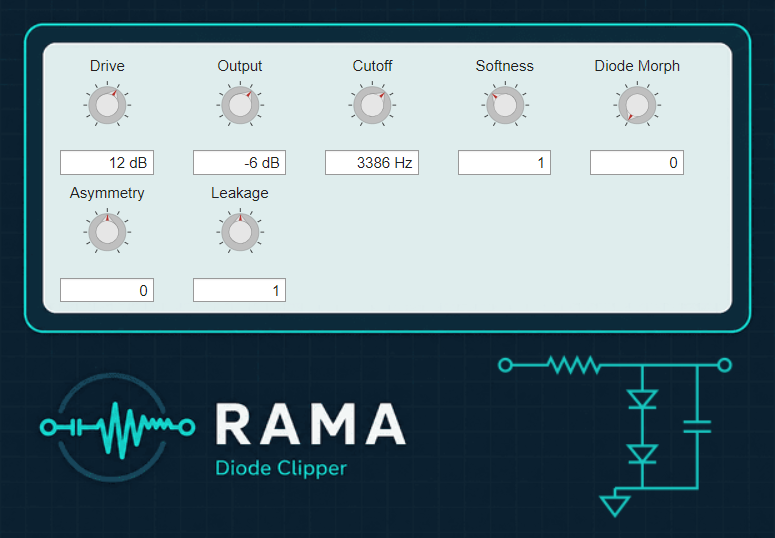Click the Leakage label

240,193
